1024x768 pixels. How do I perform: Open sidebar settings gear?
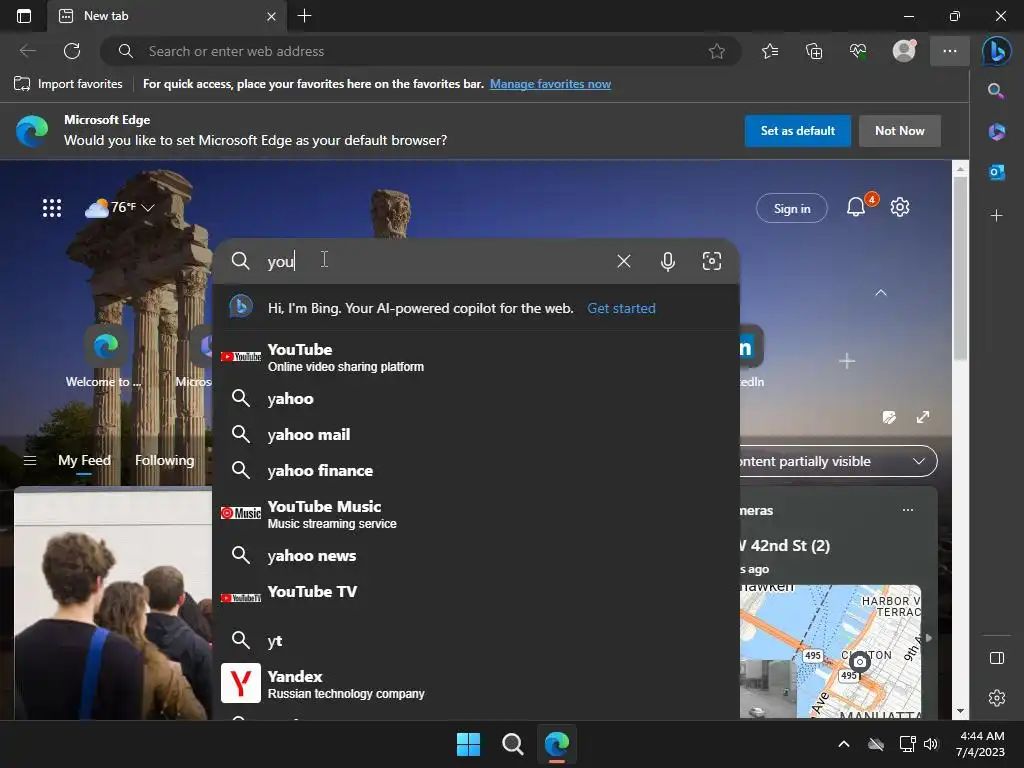click(x=997, y=698)
